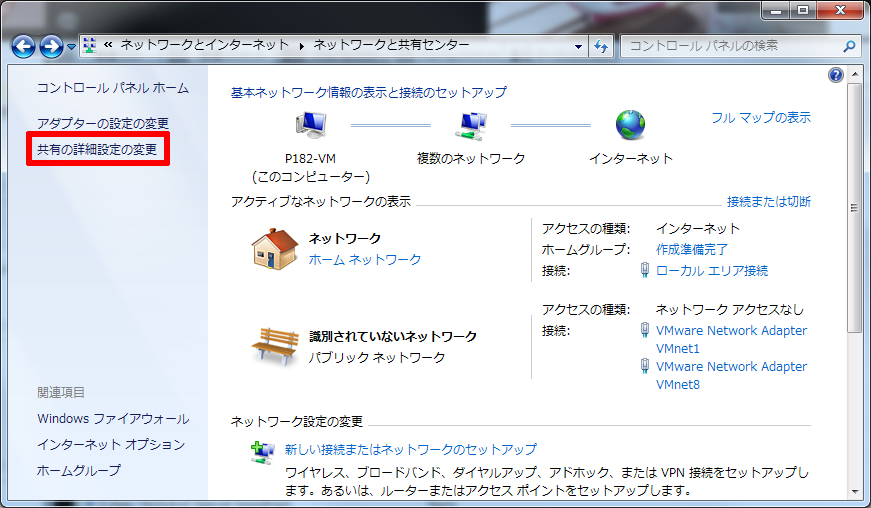Click plug icon beside VMnet8 adapter
This screenshot has height=508, width=871.
pyautogui.click(x=645, y=366)
